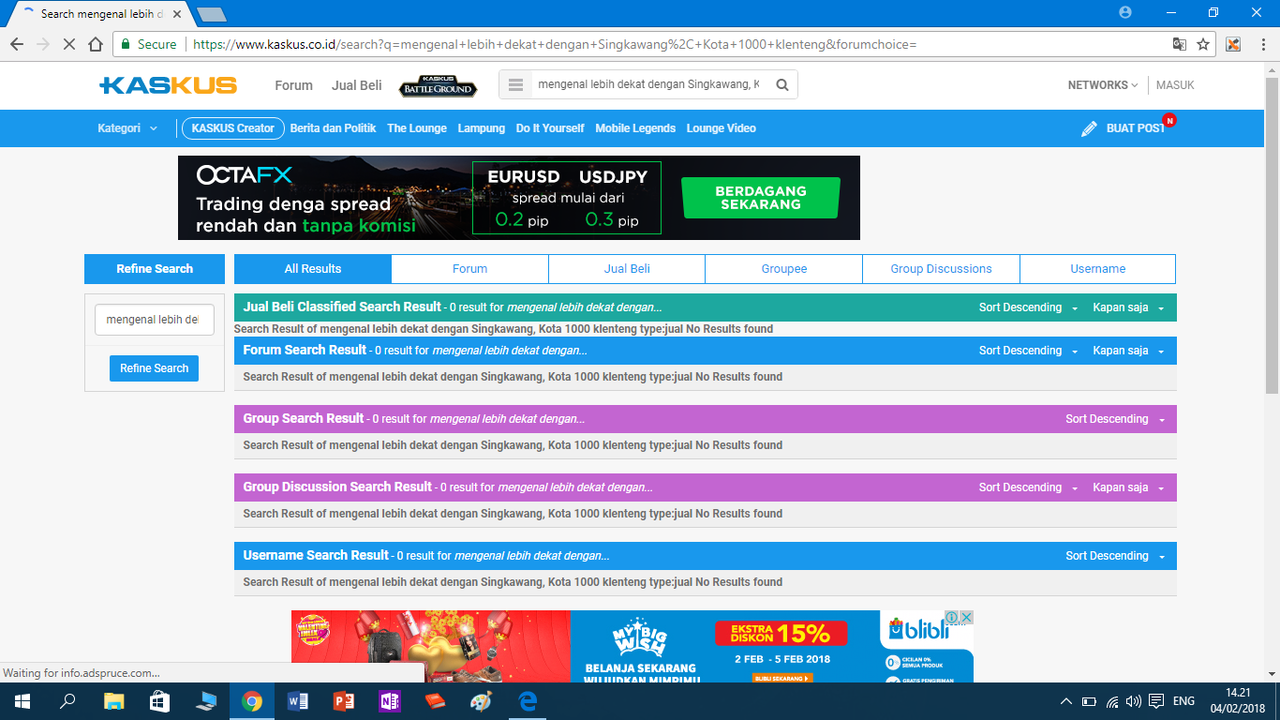Switch to PowerPoint in taskbar

click(x=344, y=701)
